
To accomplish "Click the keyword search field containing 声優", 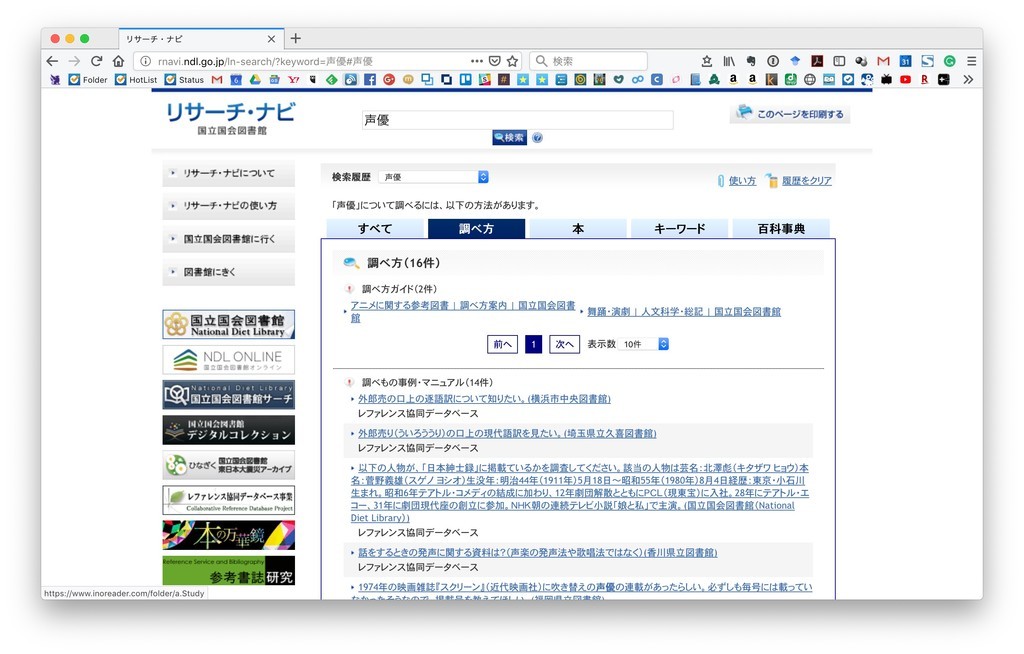I will tap(517, 120).
